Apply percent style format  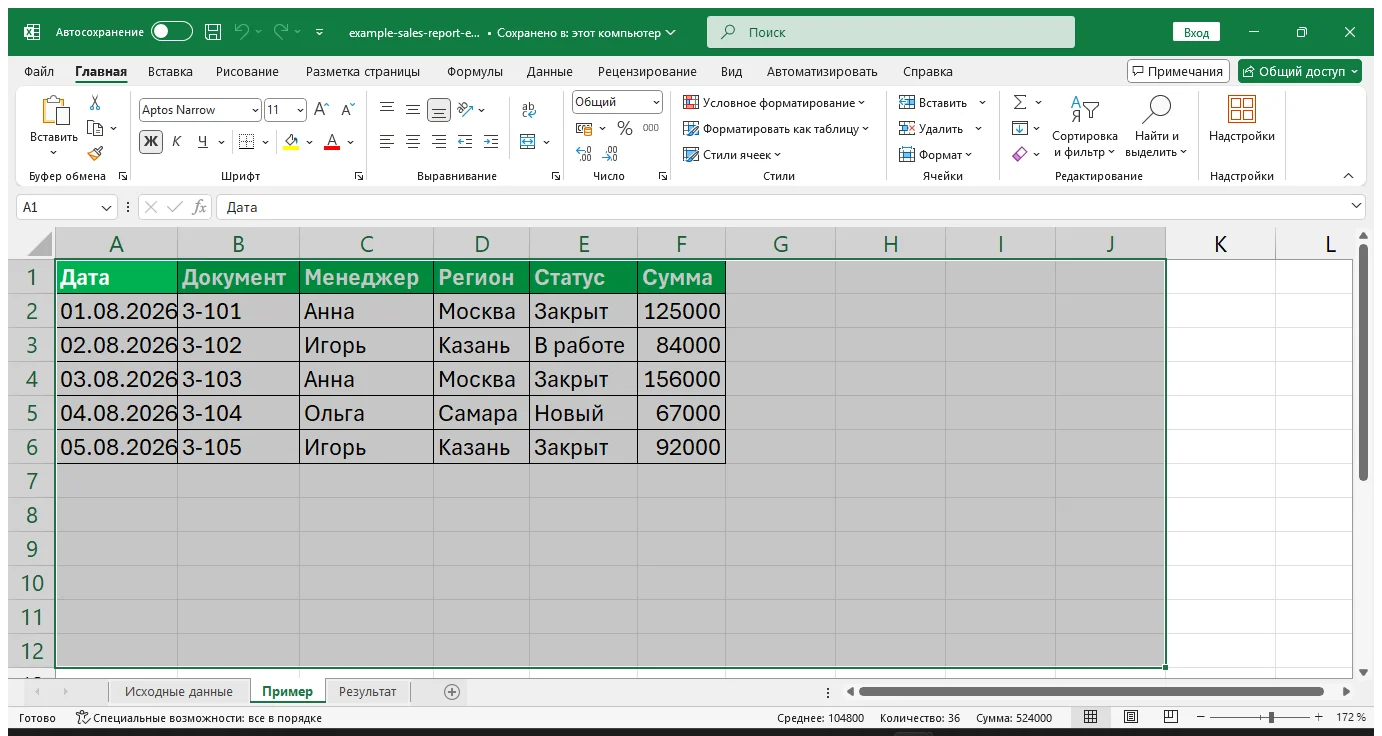tap(625, 128)
